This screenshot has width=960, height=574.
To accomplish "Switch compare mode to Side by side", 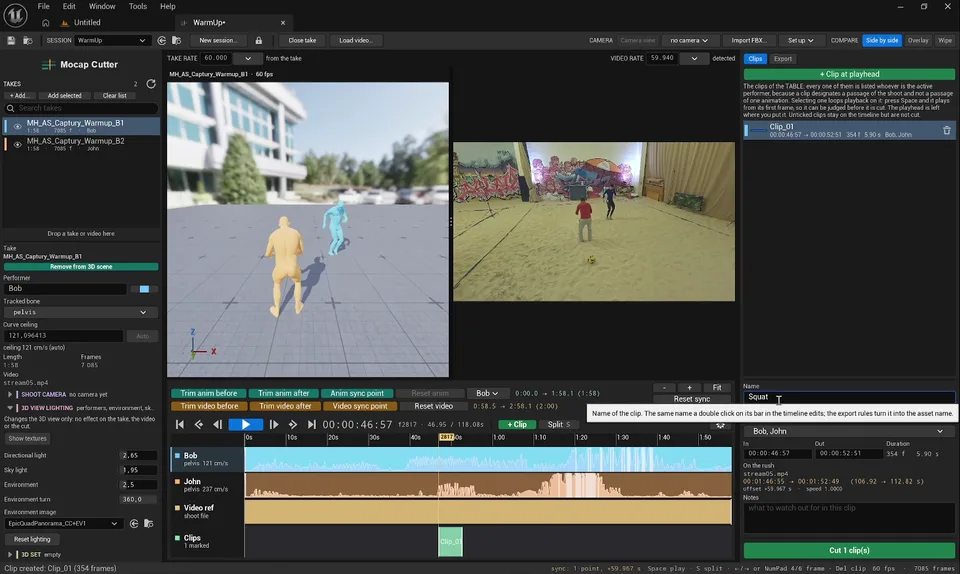I will [x=882, y=40].
